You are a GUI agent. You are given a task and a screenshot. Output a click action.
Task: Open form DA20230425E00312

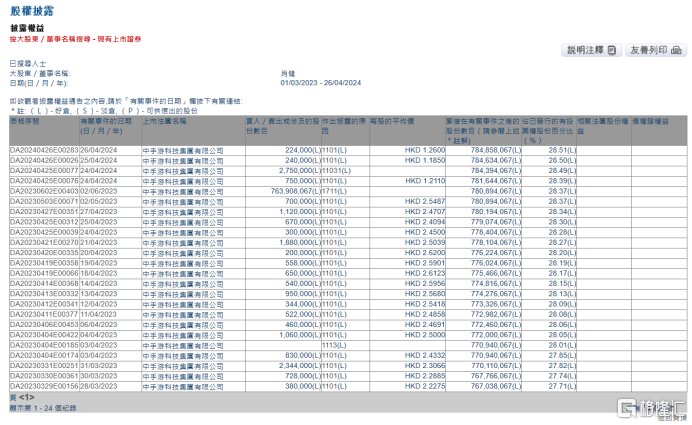44,222
